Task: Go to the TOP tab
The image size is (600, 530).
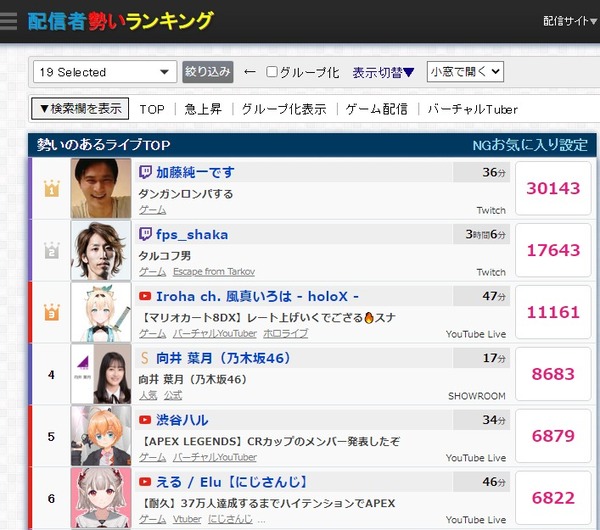Action: click(152, 109)
